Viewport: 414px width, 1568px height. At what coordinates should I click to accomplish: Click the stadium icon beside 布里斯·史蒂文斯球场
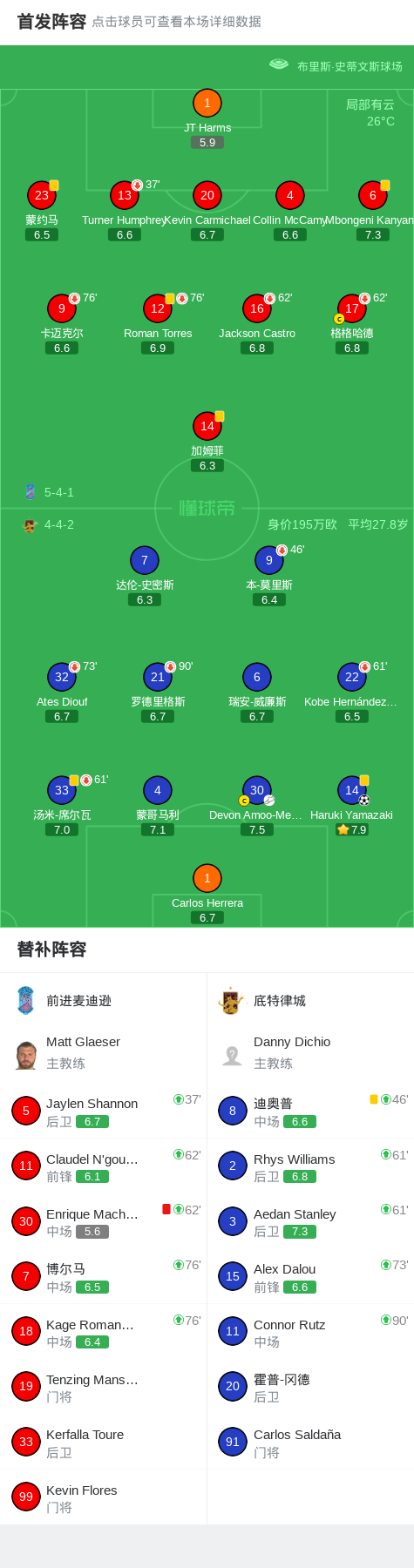[x=279, y=64]
